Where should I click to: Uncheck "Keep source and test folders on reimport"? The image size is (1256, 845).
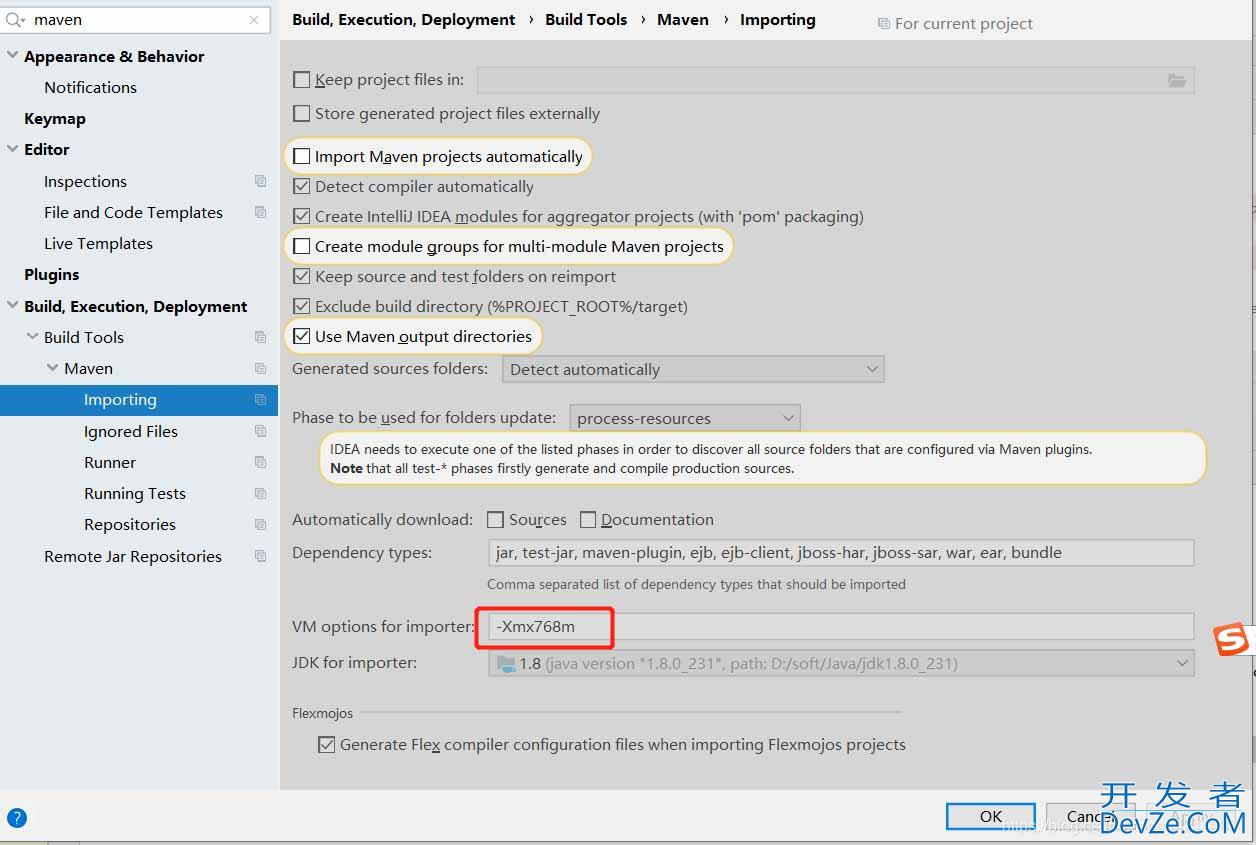(301, 276)
